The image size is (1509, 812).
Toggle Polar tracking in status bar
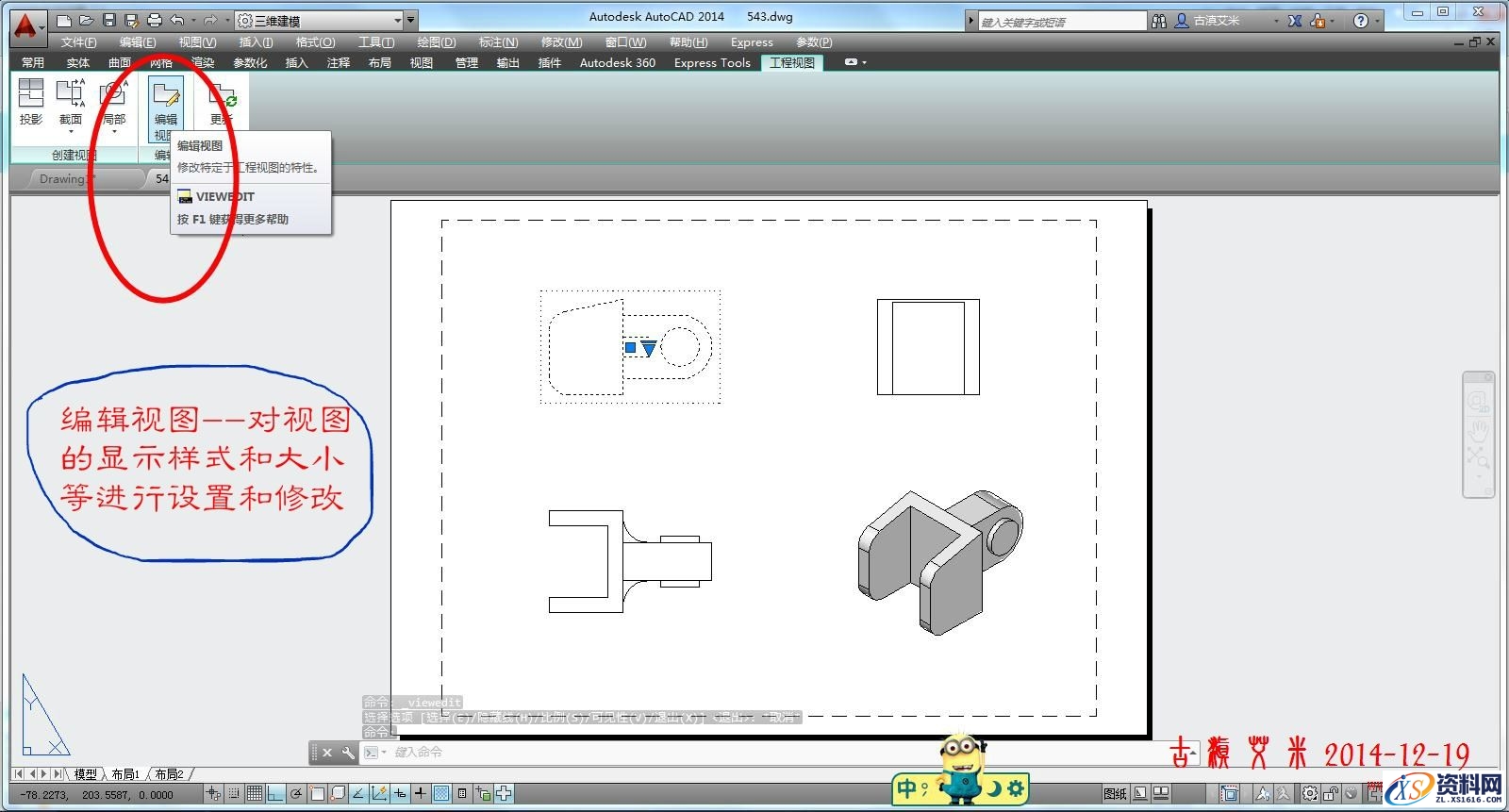click(x=296, y=793)
